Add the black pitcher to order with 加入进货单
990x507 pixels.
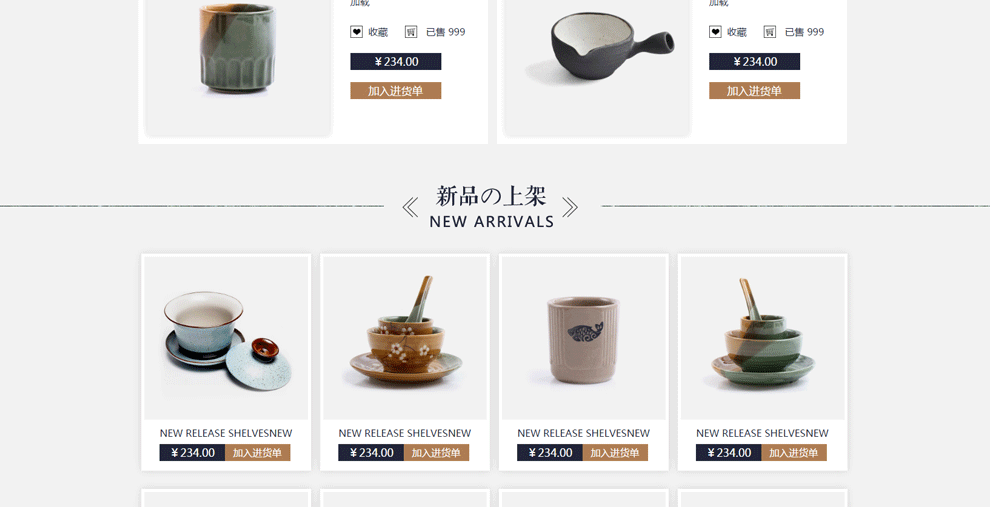point(754,91)
